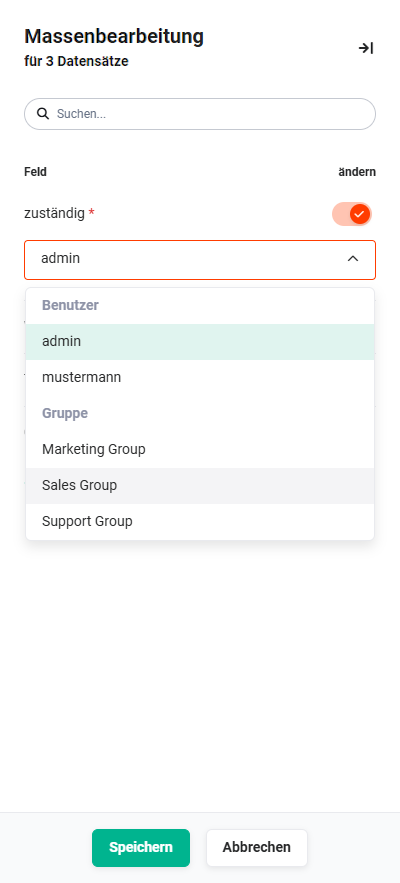The height and width of the screenshot is (883, 400).
Task: Choose mustermann user option
Action: (x=200, y=378)
